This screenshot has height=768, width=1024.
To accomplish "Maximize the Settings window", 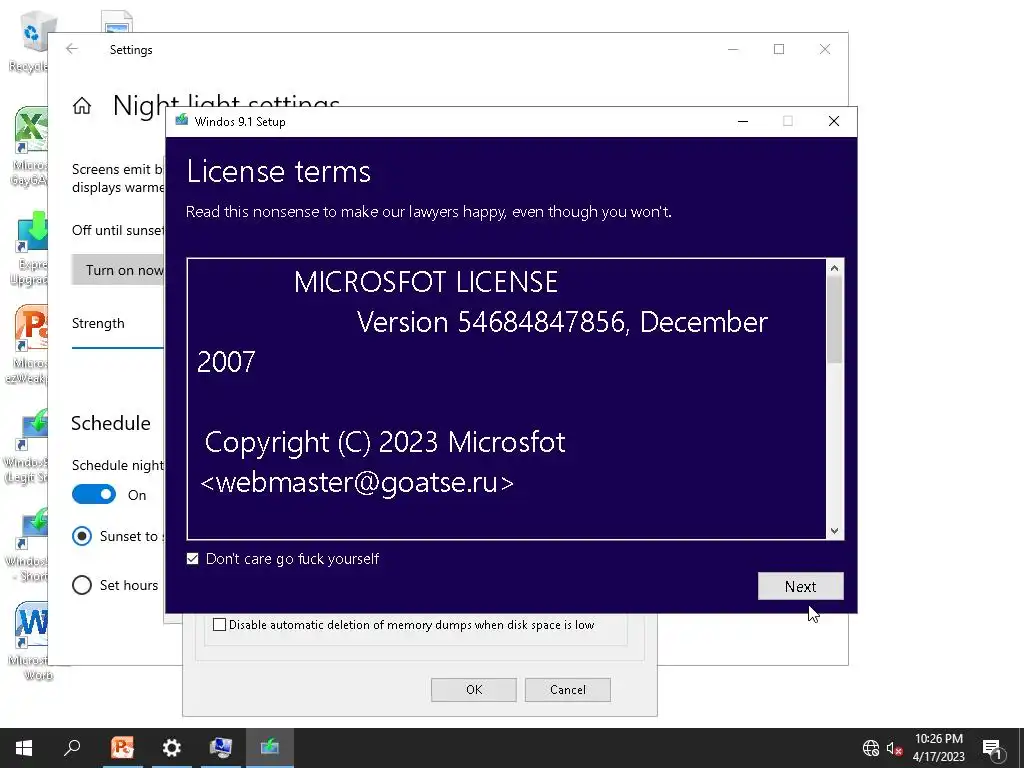I will (778, 49).
